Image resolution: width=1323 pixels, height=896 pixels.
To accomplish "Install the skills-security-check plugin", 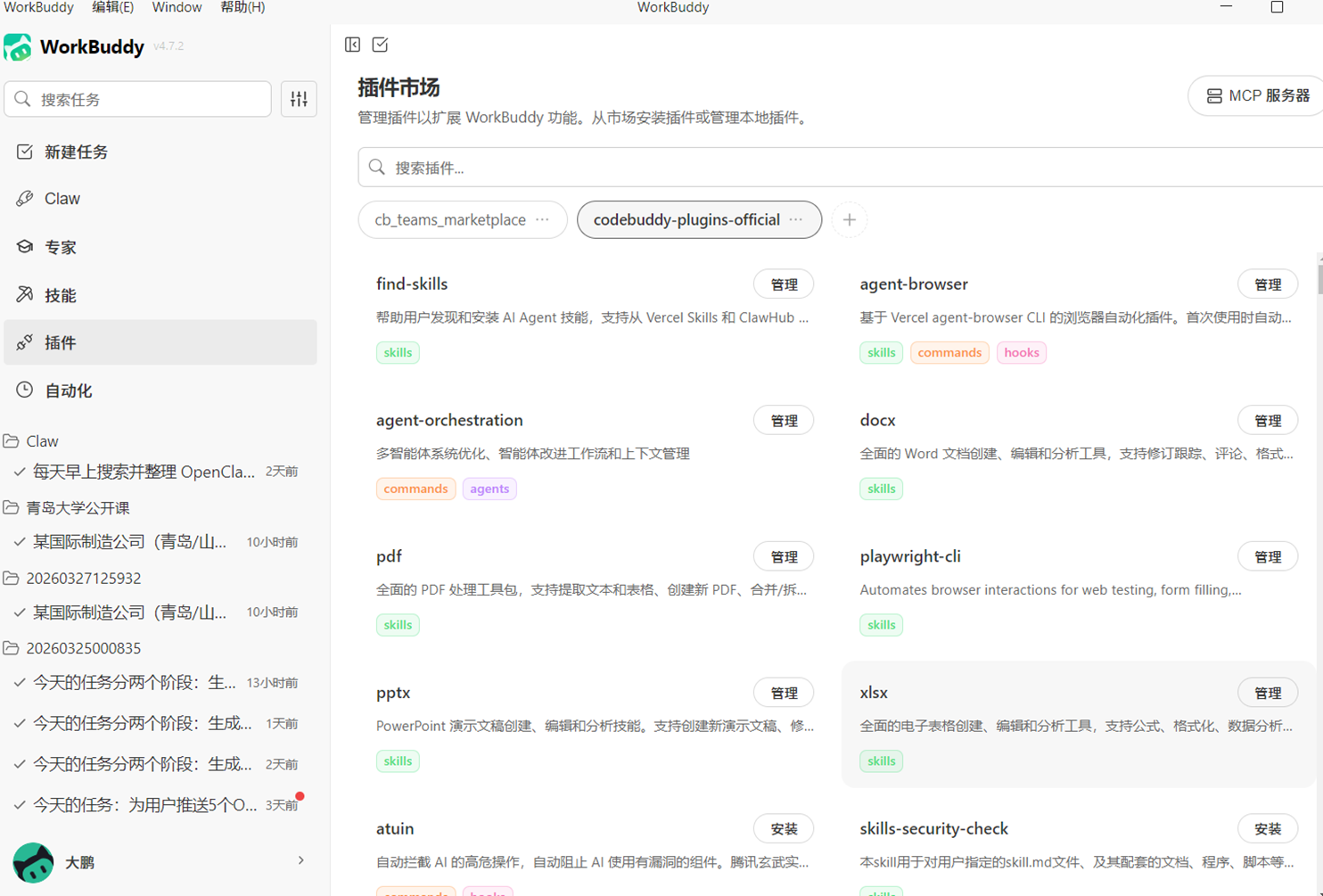I will tap(1268, 829).
